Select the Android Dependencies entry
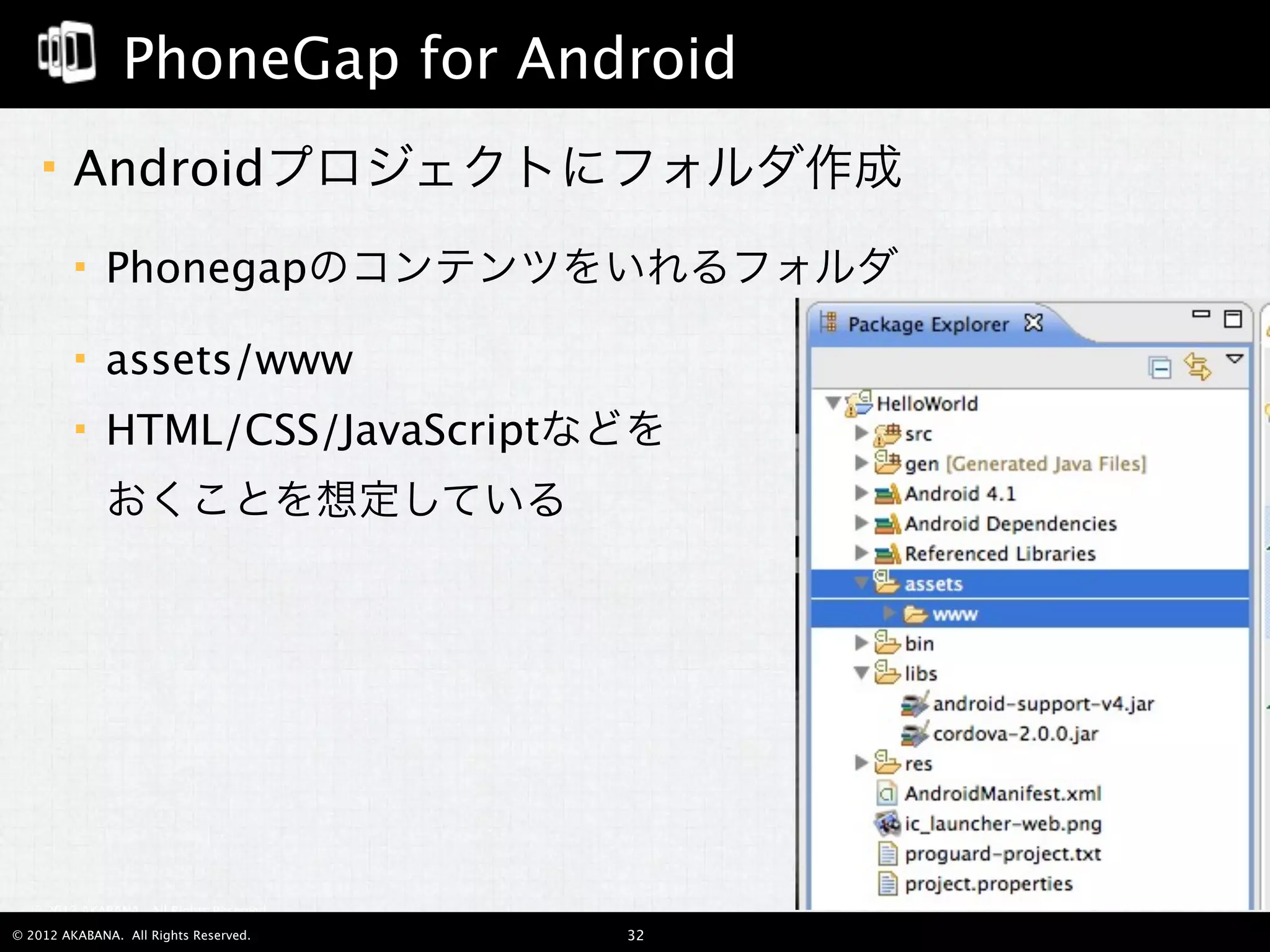Image resolution: width=1270 pixels, height=952 pixels. 1010,524
